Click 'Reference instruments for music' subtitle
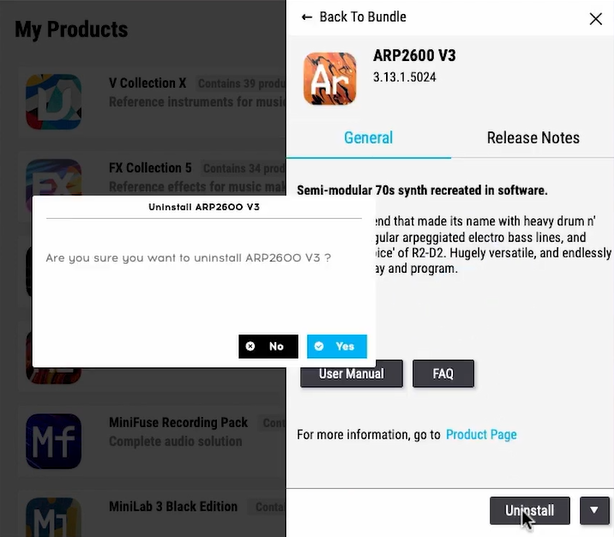This screenshot has width=614, height=537. pos(197,102)
